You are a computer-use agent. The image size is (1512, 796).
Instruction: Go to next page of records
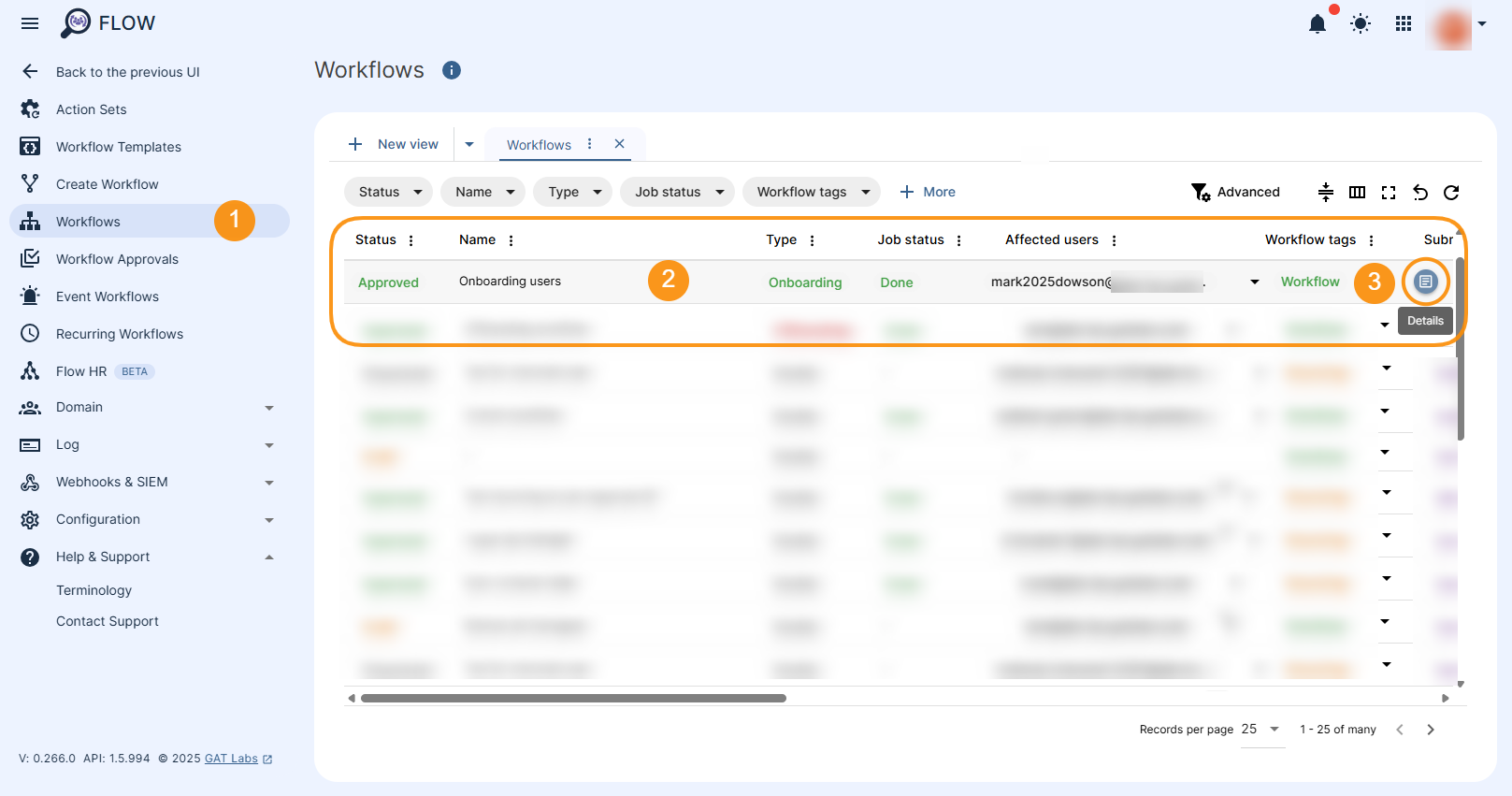[1431, 730]
